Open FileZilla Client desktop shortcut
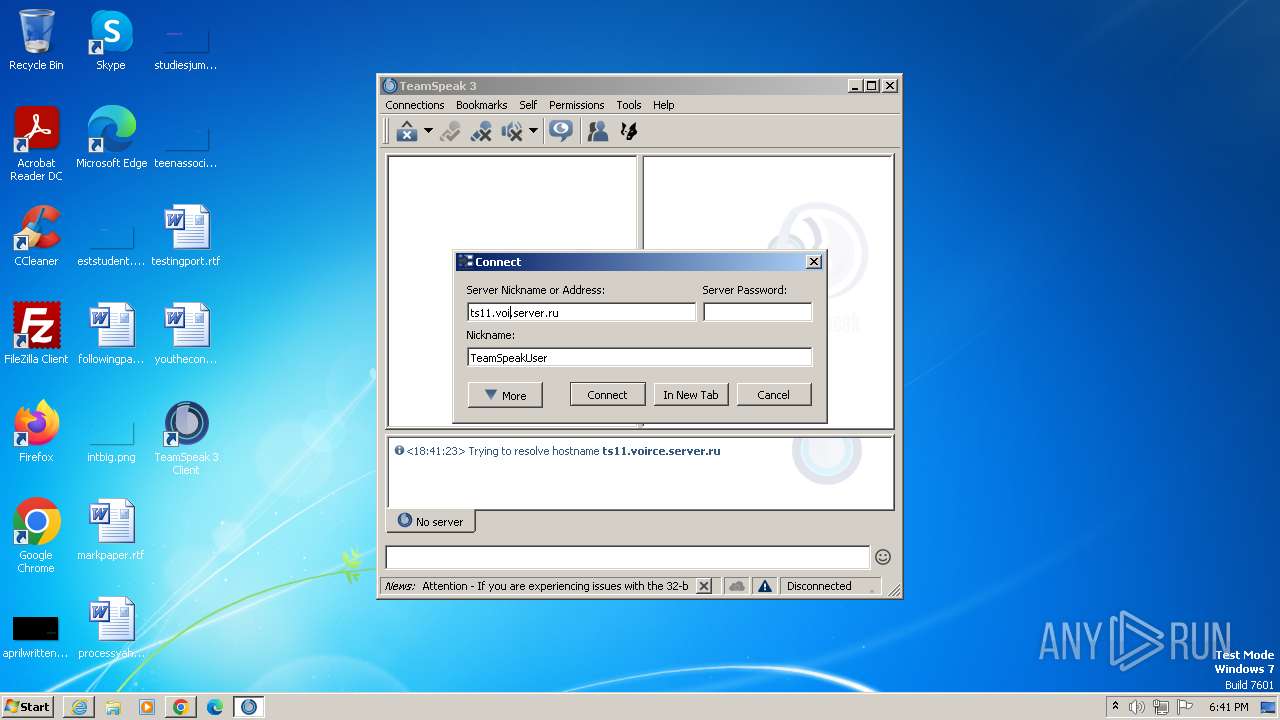1280x720 pixels. pyautogui.click(x=36, y=333)
